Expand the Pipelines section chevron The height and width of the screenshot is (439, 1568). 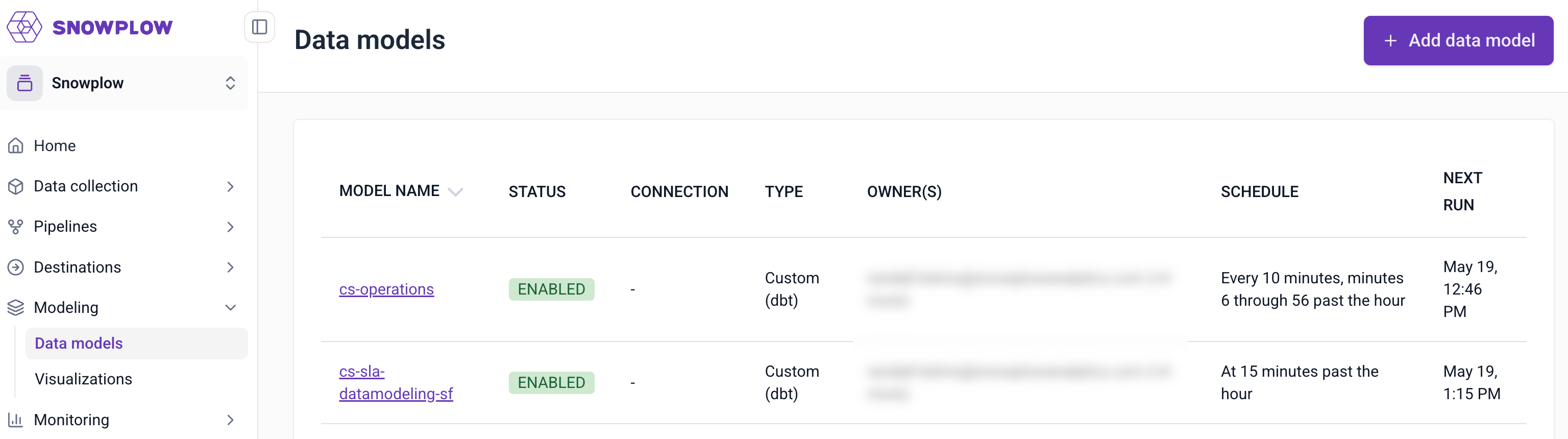point(230,227)
